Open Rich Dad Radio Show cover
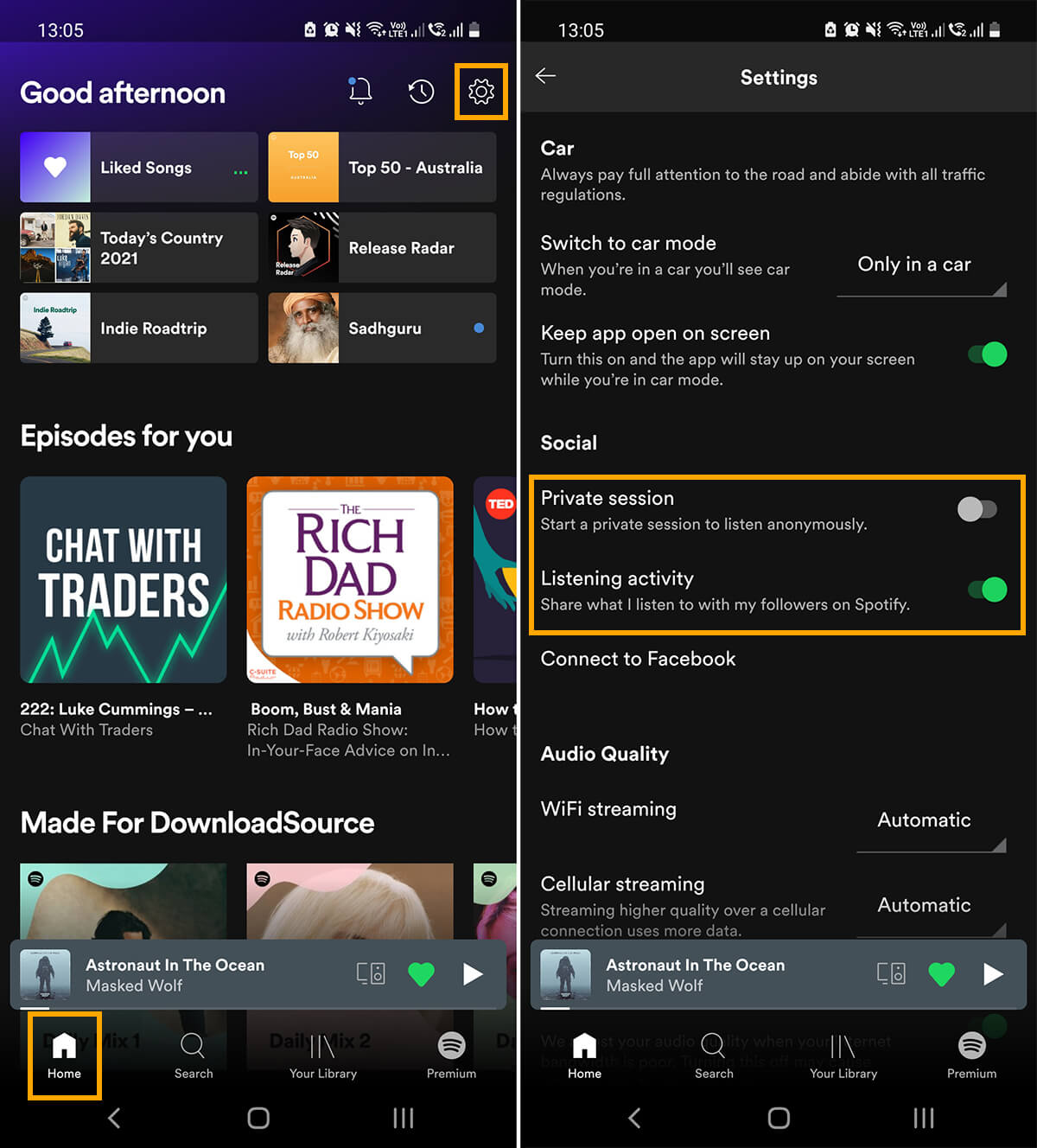Image resolution: width=1037 pixels, height=1148 pixels. [x=350, y=579]
